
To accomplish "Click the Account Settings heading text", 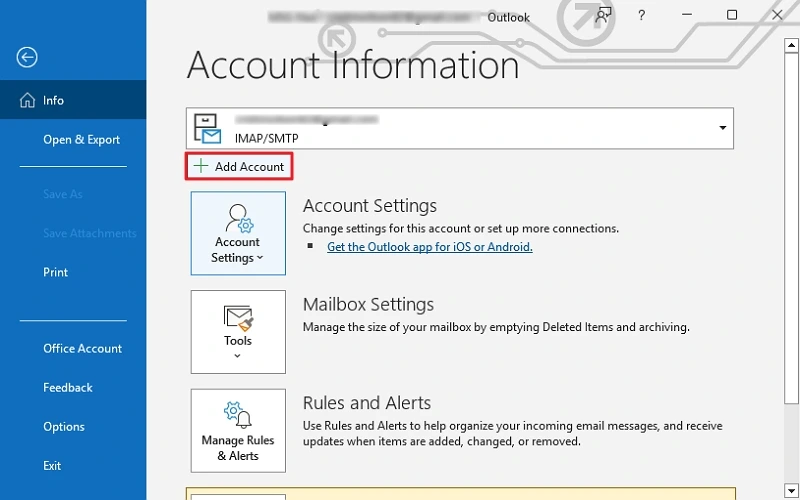I will [370, 206].
